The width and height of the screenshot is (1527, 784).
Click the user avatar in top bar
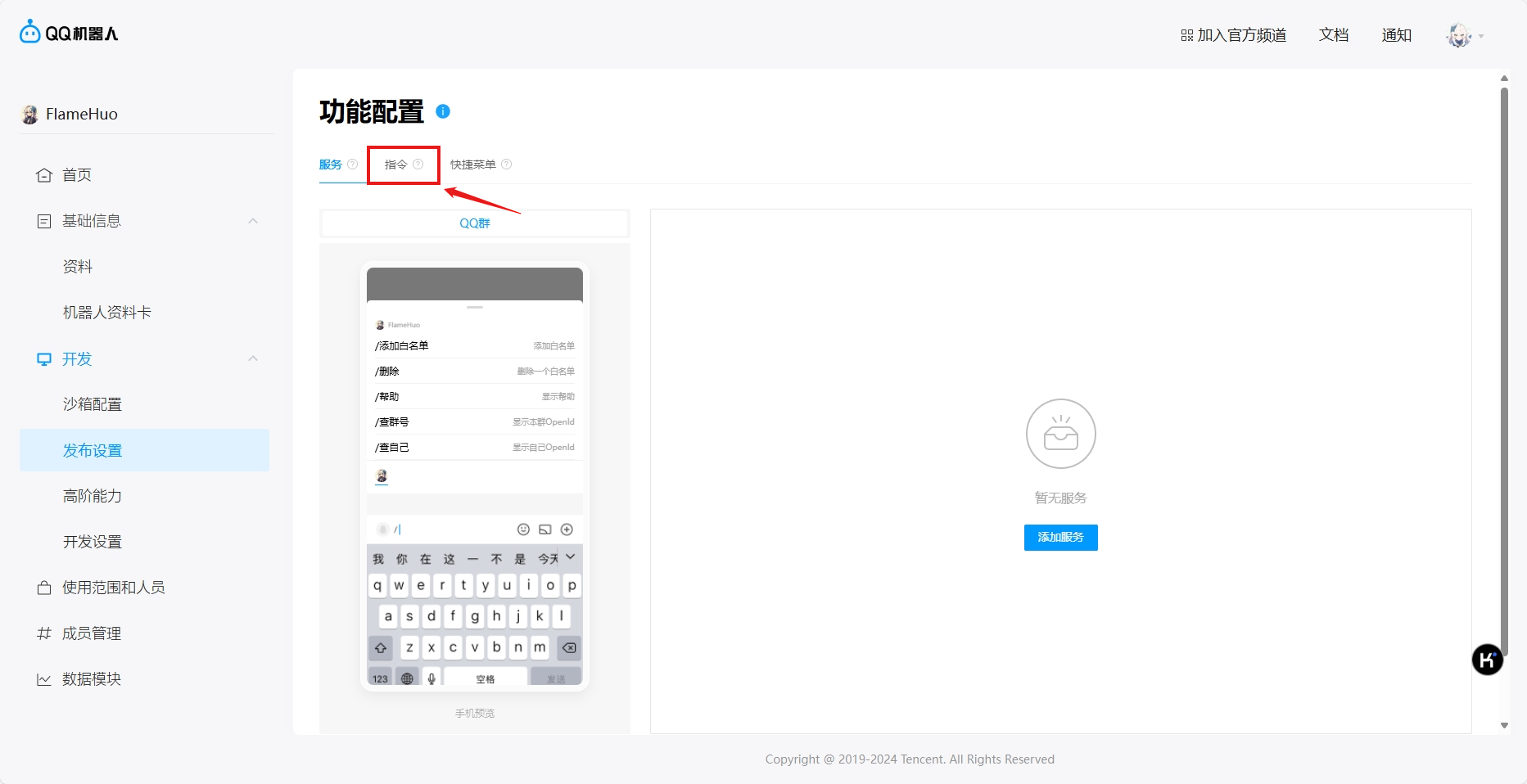[x=1459, y=35]
